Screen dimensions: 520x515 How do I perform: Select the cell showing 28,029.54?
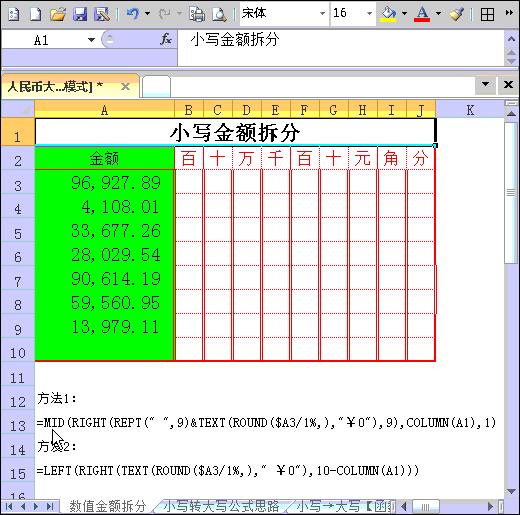click(104, 254)
